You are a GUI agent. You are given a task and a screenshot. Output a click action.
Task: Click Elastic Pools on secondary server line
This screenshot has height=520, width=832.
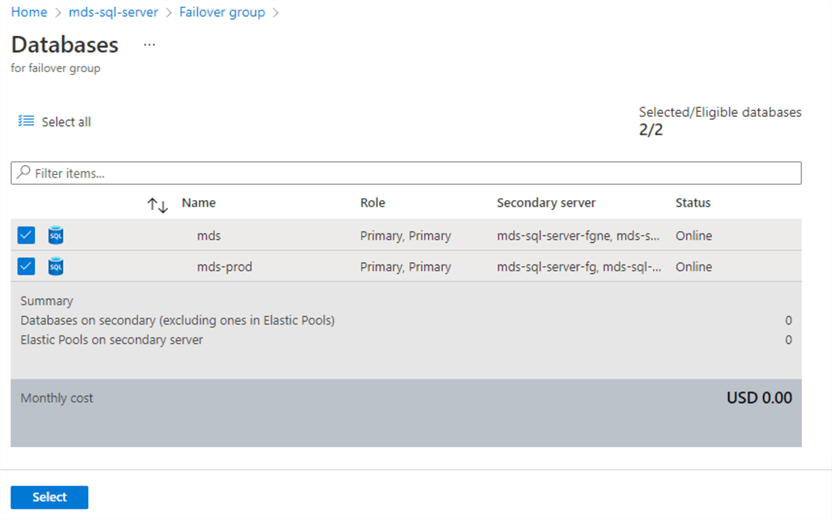tap(111, 340)
